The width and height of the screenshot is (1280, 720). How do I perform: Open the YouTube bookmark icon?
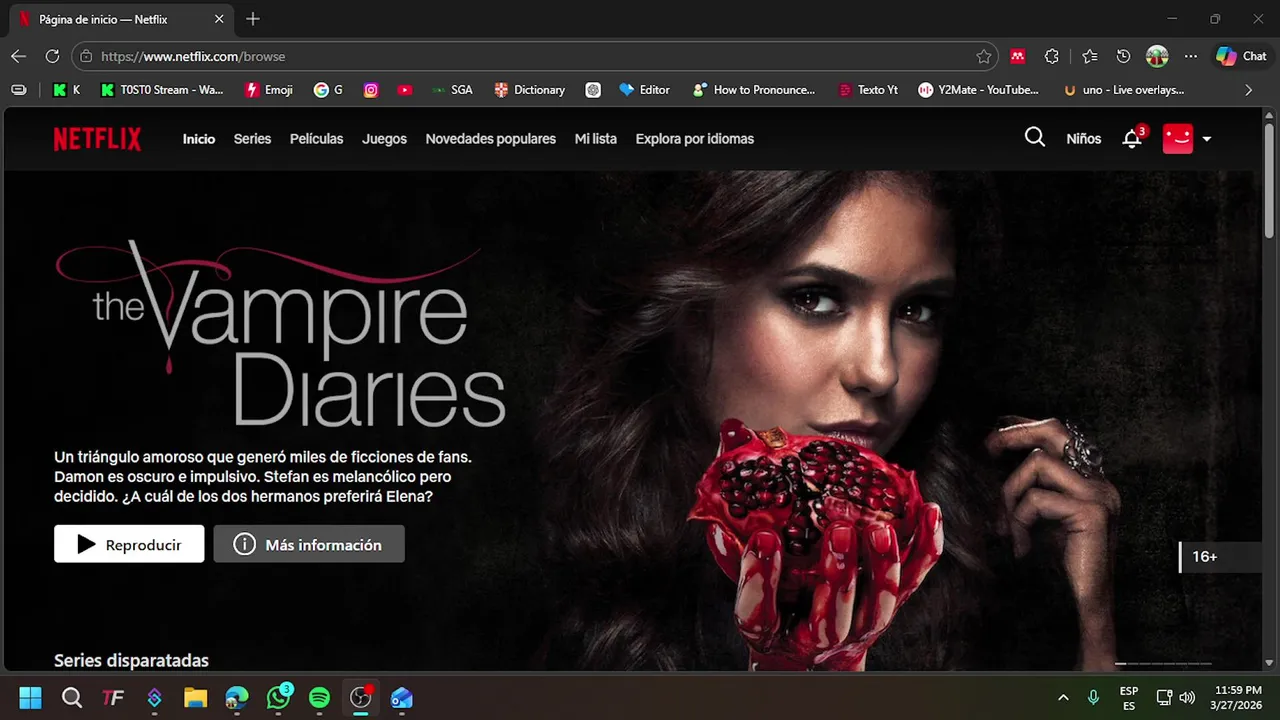404,90
